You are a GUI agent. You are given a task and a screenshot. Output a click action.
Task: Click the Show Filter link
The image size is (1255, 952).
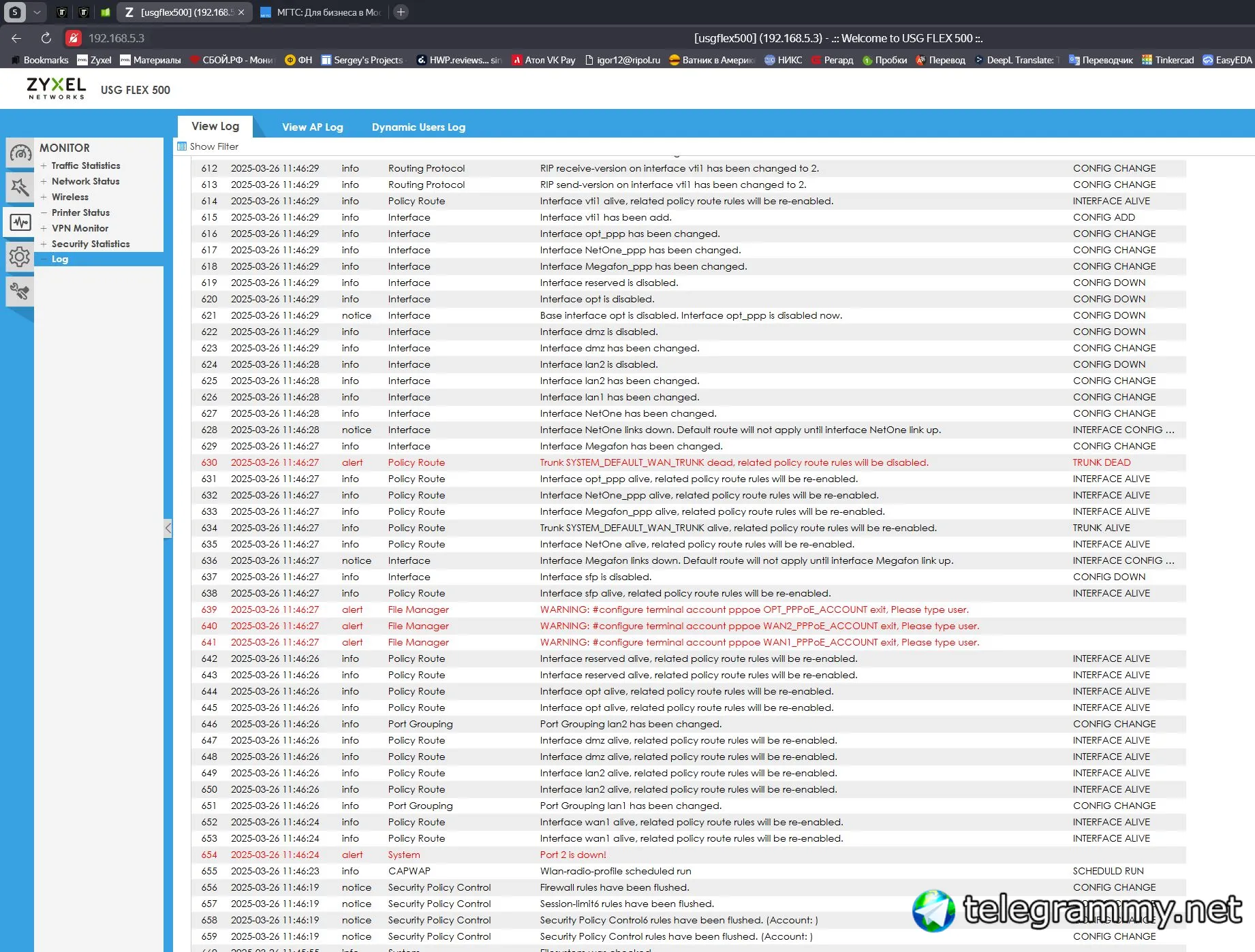[214, 146]
